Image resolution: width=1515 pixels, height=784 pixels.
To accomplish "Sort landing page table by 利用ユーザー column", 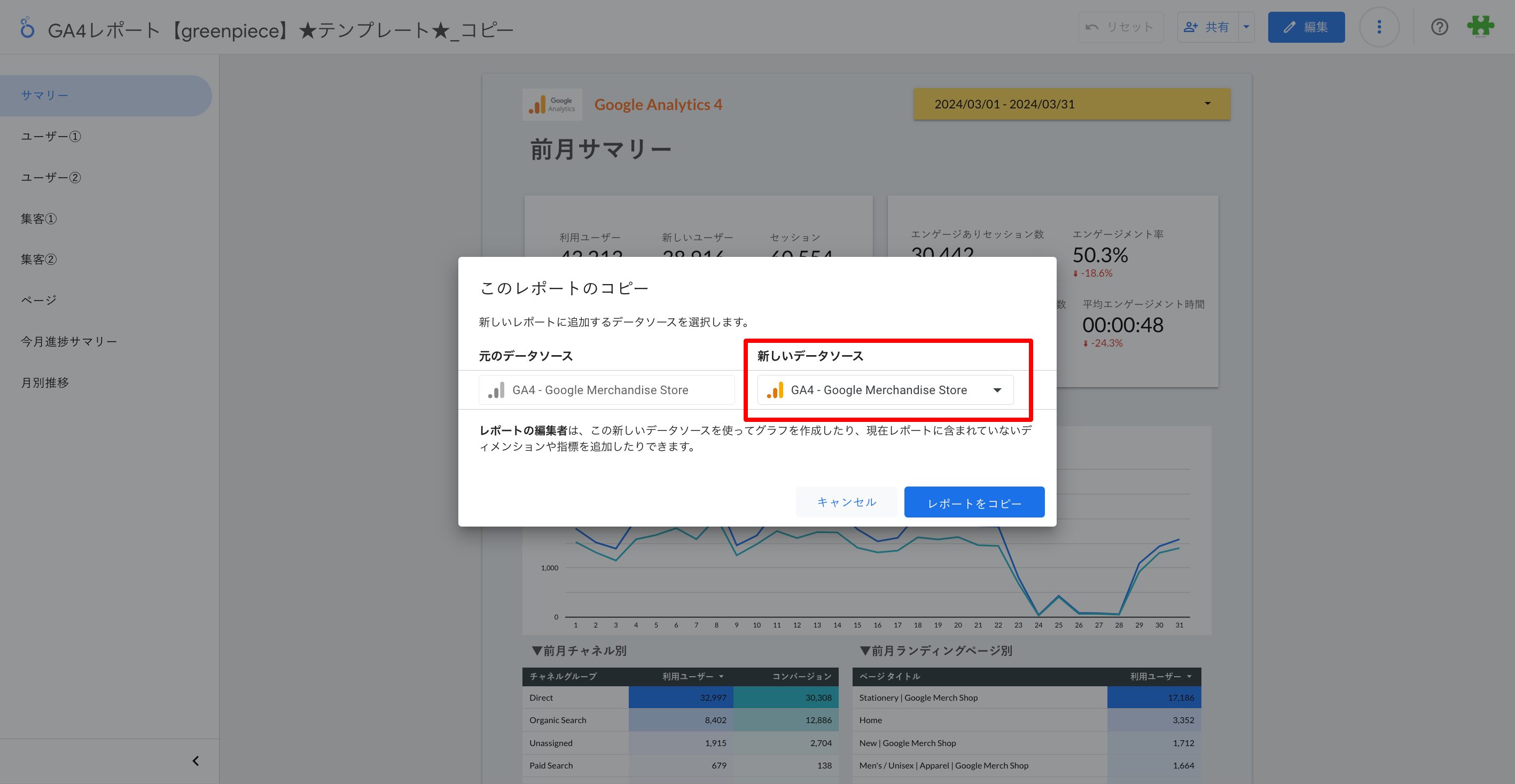I will [1160, 676].
